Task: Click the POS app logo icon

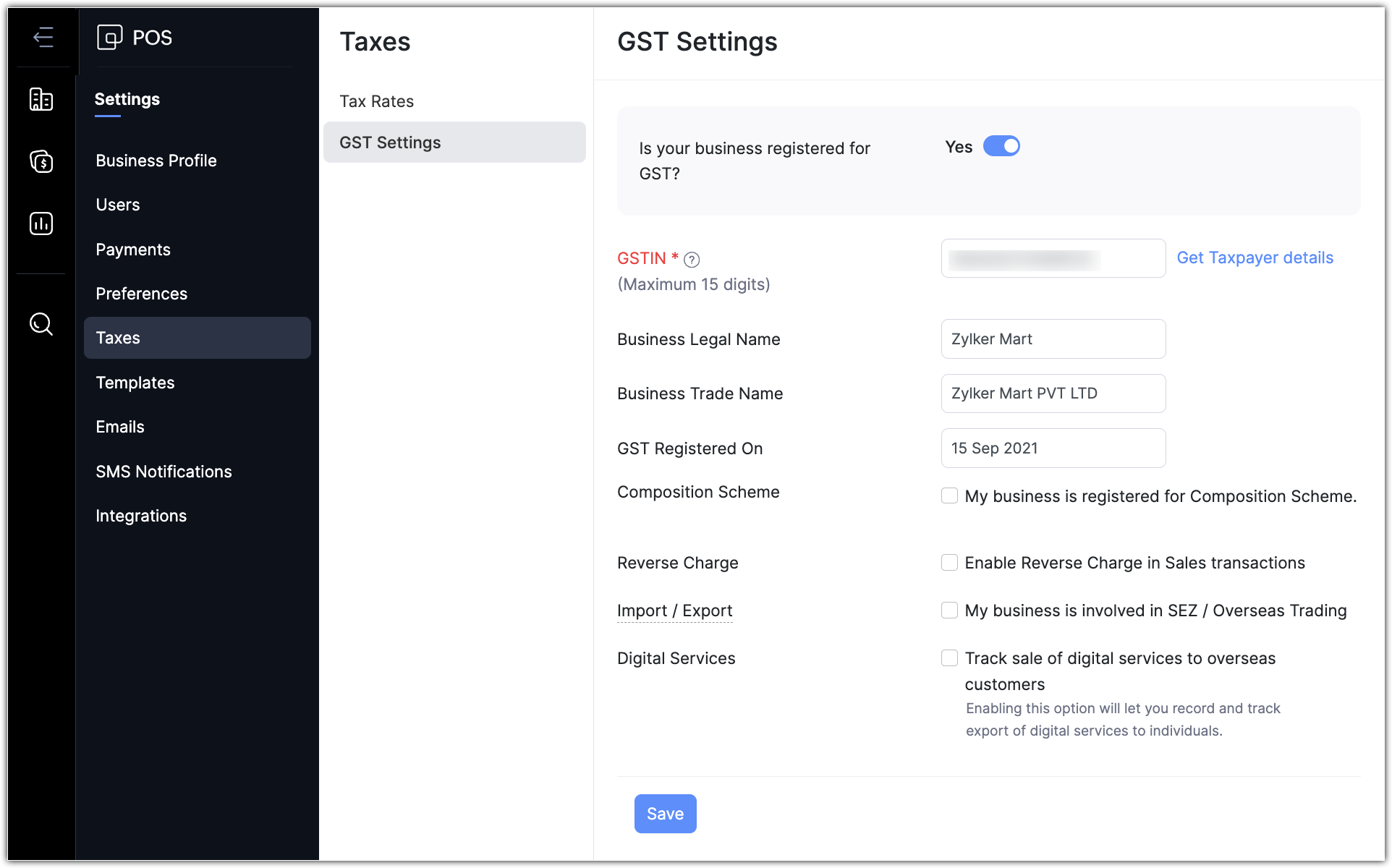Action: (109, 37)
